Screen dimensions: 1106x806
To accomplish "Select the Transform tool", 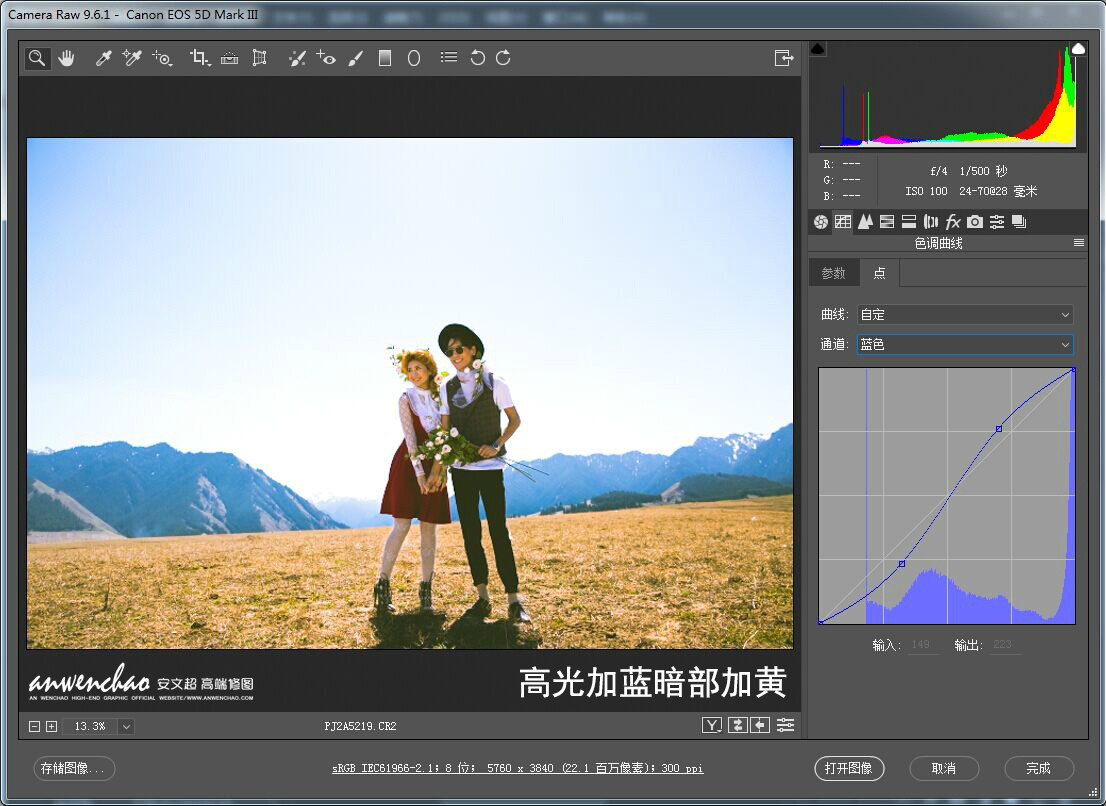I will tap(260, 58).
